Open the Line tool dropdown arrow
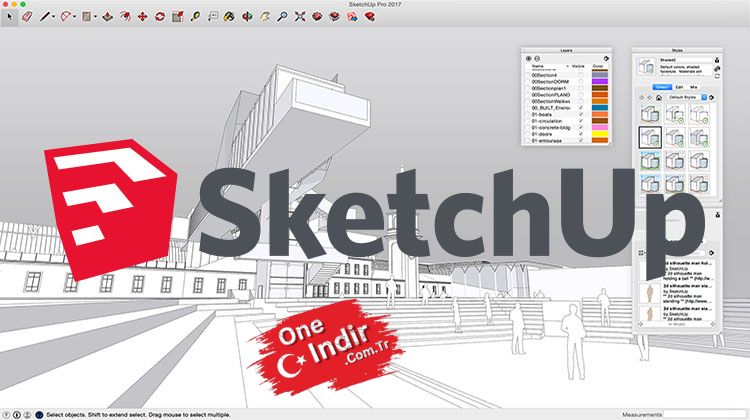Screen dimensions: 750x420 pyautogui.click(x=53, y=17)
